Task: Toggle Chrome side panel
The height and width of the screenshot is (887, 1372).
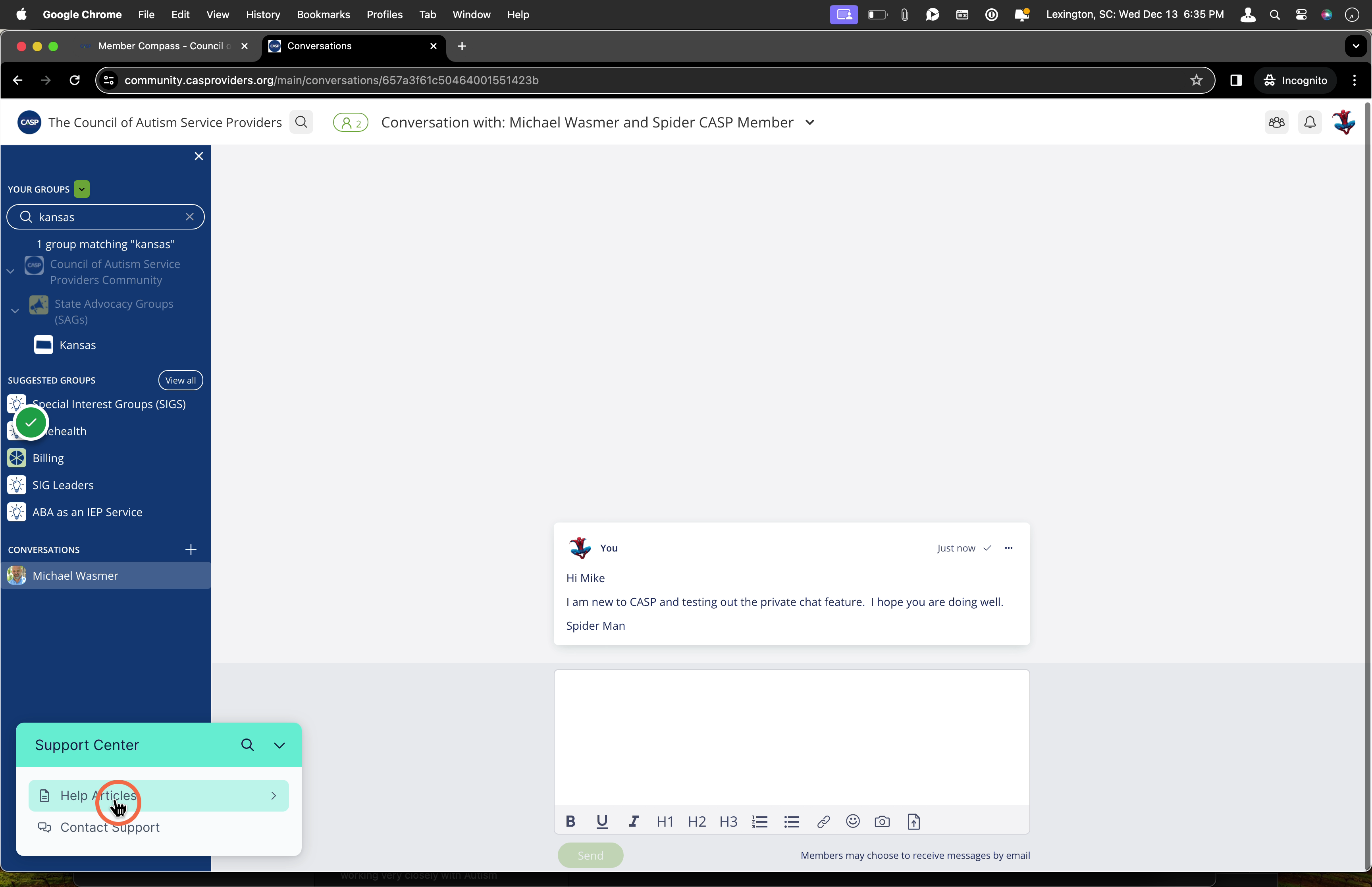Action: pos(1235,80)
